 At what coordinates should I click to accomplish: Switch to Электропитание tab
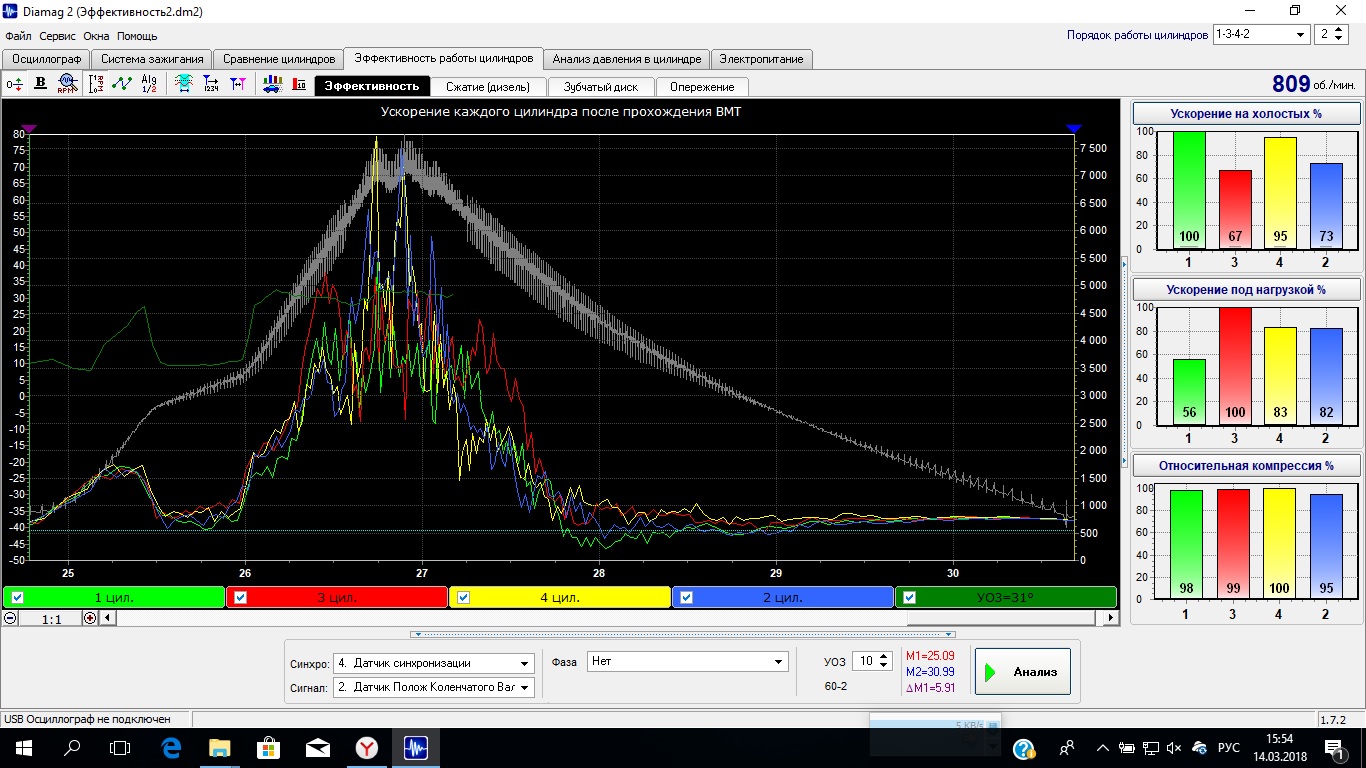click(761, 59)
